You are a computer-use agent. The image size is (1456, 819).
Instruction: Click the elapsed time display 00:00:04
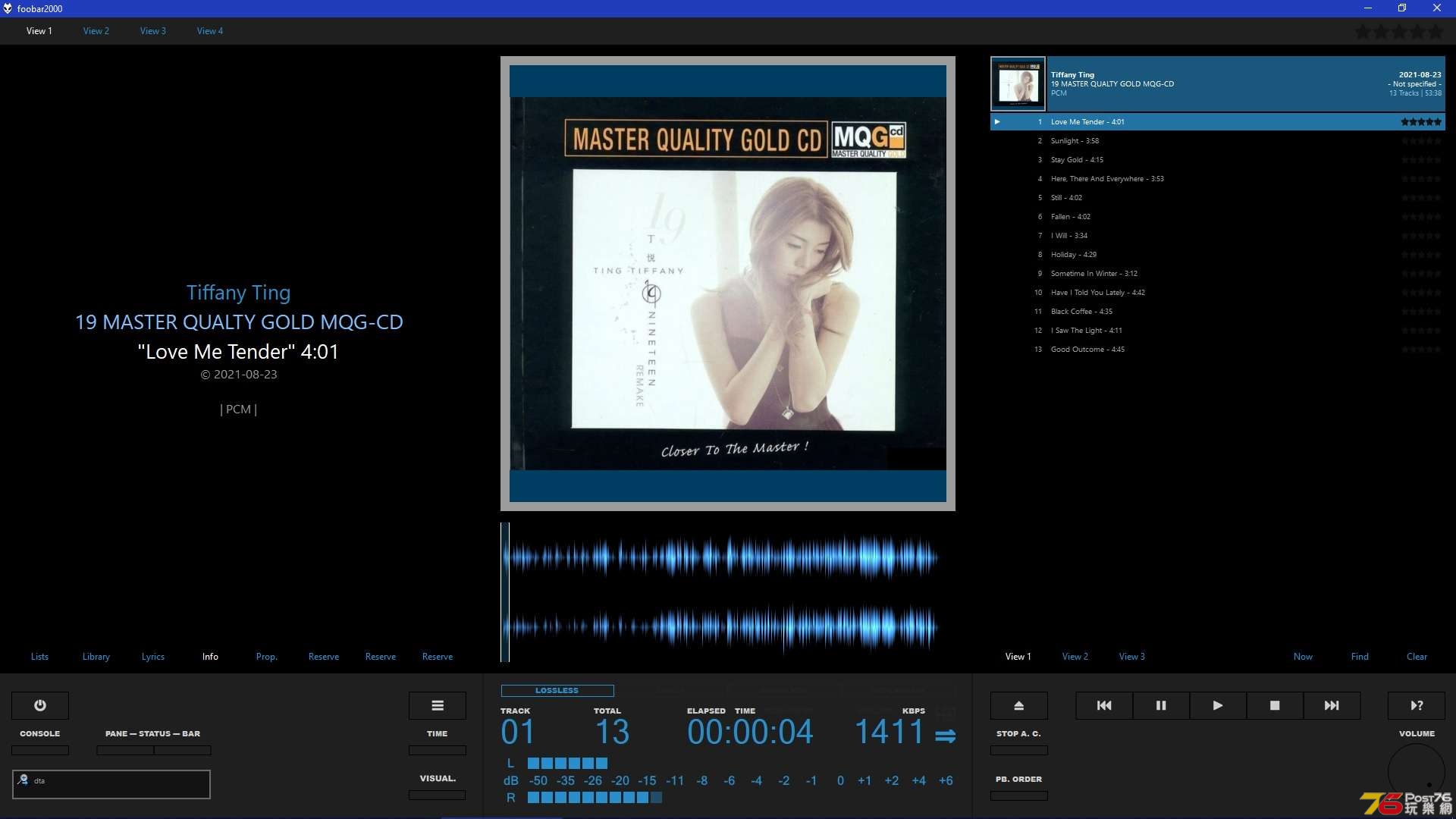click(750, 732)
